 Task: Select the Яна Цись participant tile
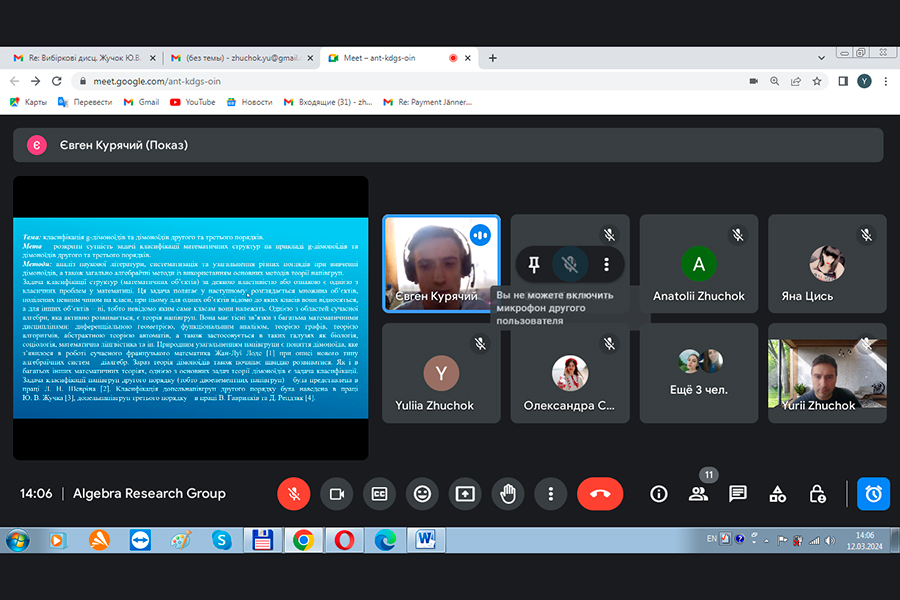[827, 264]
